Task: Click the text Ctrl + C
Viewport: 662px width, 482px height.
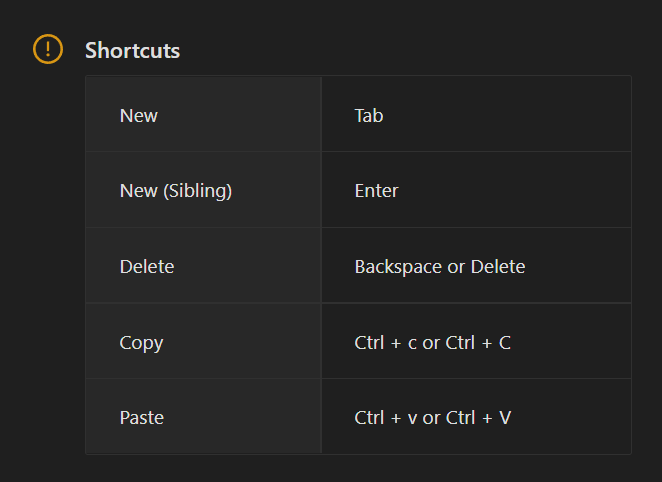Action: [478, 342]
